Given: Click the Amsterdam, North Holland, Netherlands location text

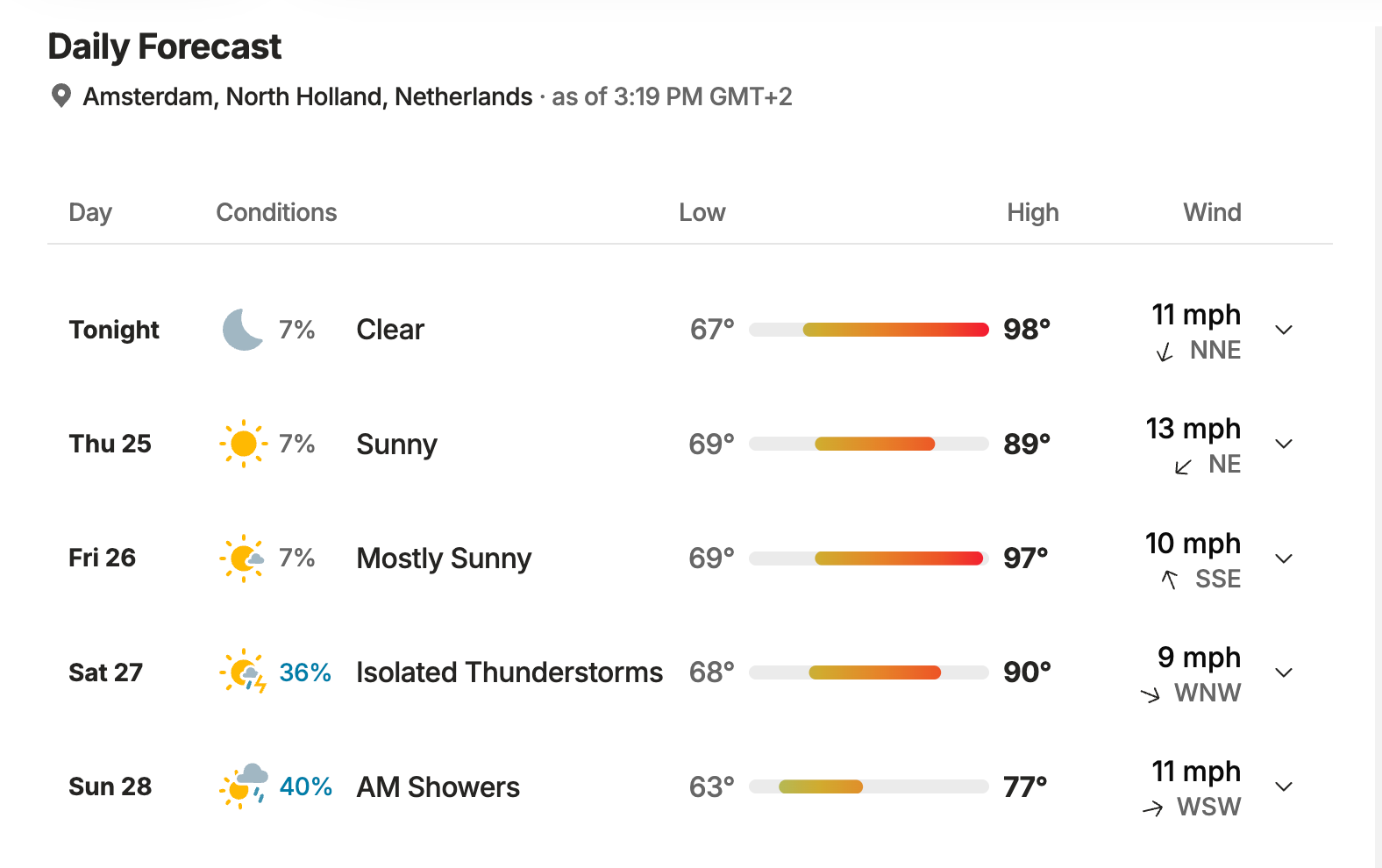Looking at the screenshot, I should (x=308, y=96).
